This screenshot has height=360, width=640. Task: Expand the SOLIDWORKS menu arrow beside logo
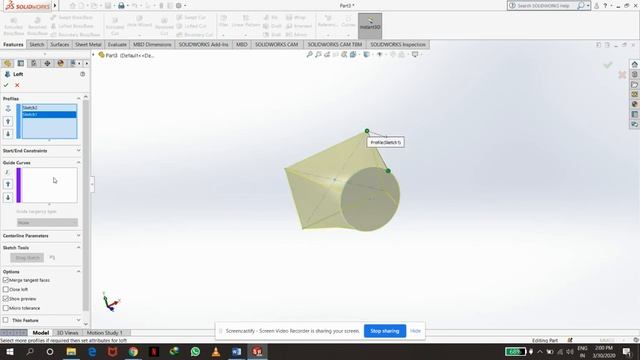point(55,6)
